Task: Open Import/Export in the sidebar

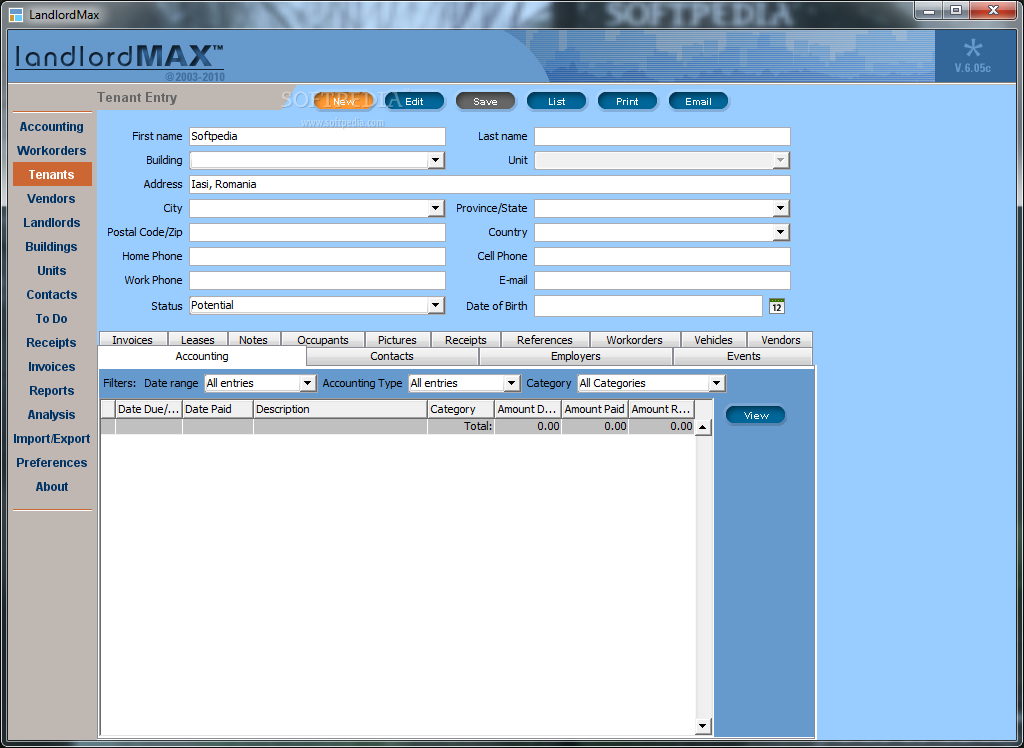Action: (52, 439)
